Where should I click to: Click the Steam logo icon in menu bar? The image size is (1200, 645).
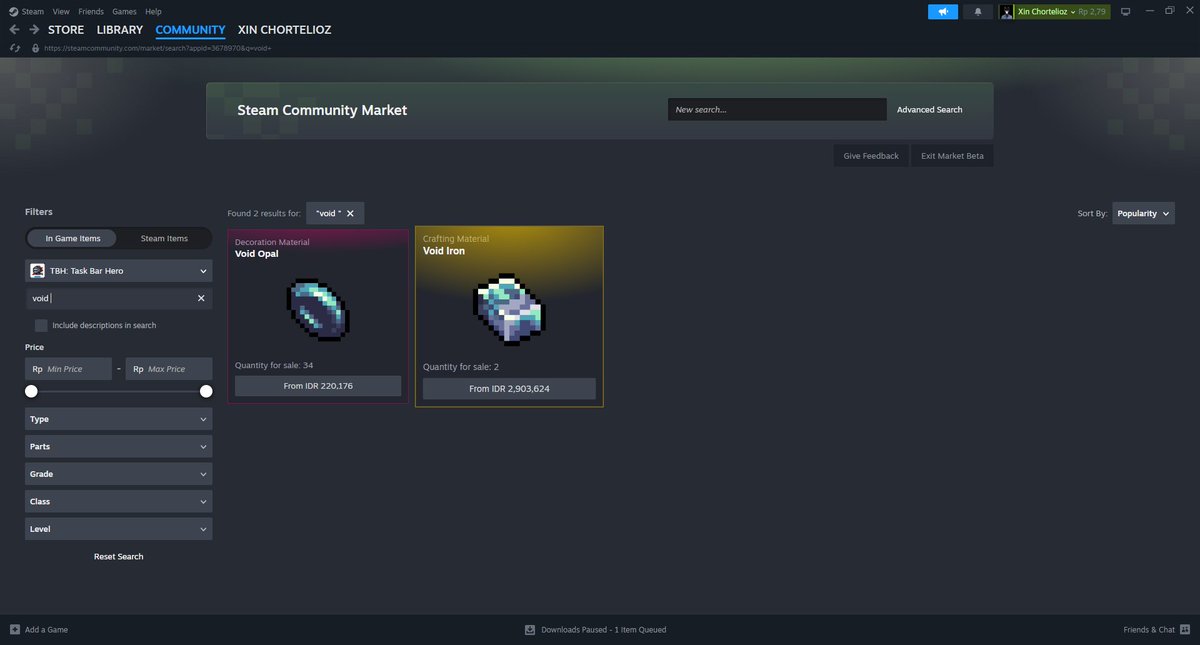click(13, 11)
